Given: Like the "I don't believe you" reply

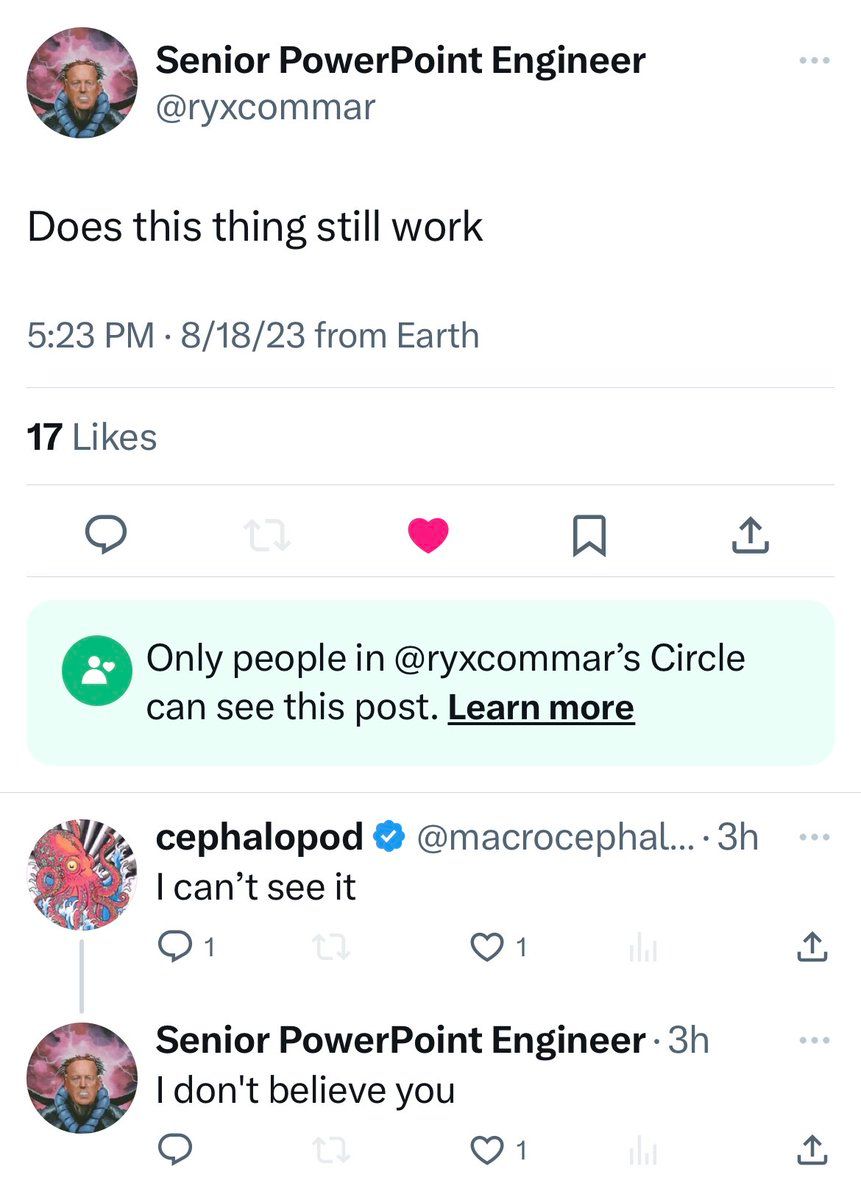Looking at the screenshot, I should (x=487, y=1151).
